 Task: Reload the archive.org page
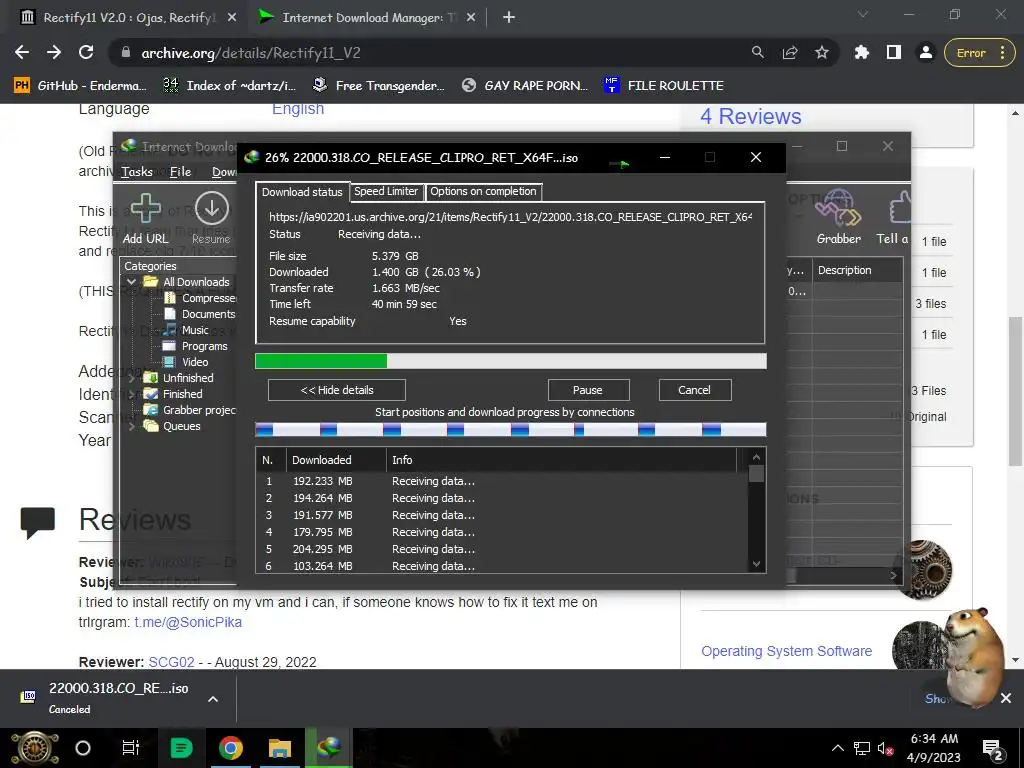click(86, 53)
